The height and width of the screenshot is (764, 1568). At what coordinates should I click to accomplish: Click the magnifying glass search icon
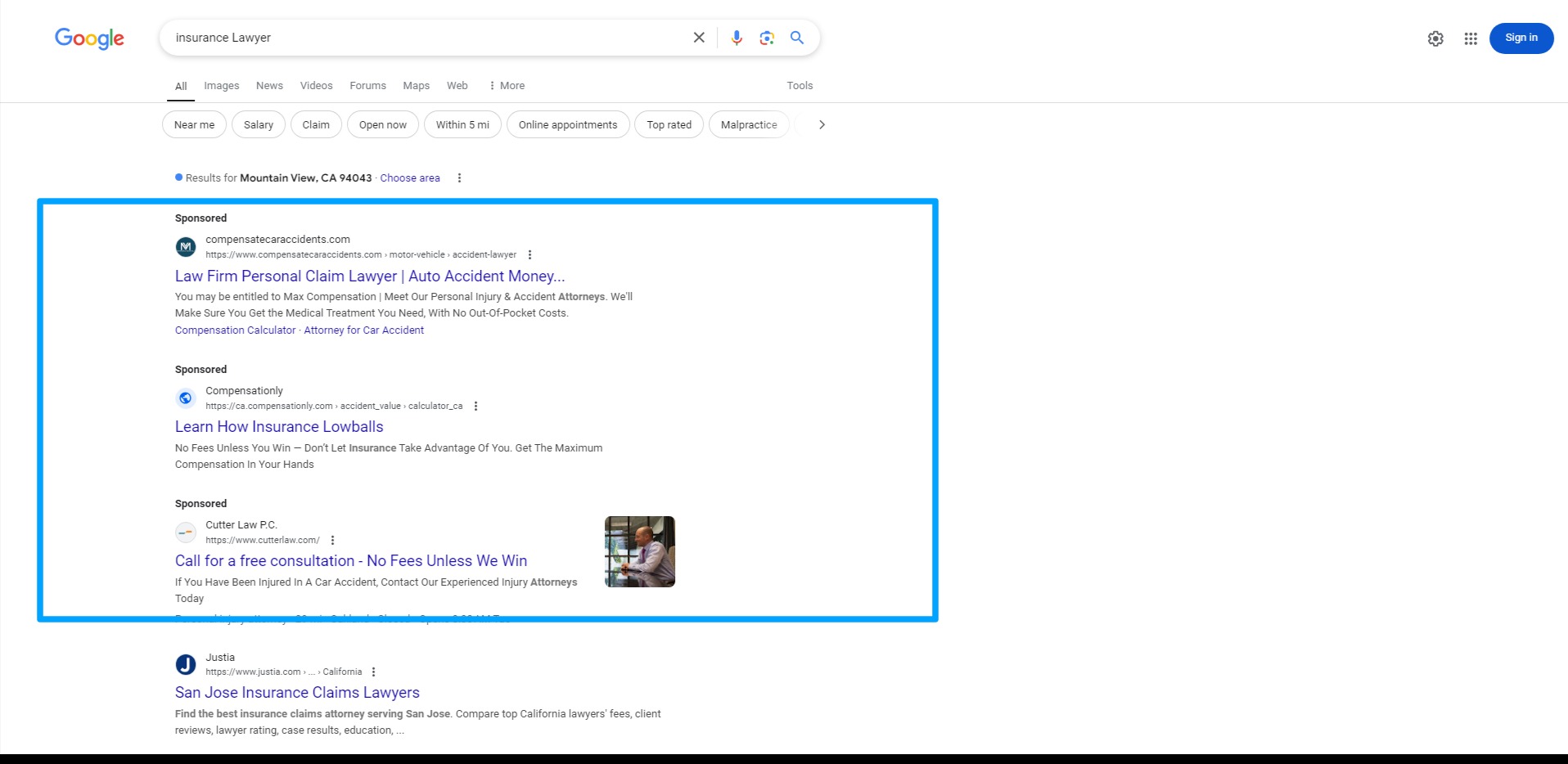797,38
